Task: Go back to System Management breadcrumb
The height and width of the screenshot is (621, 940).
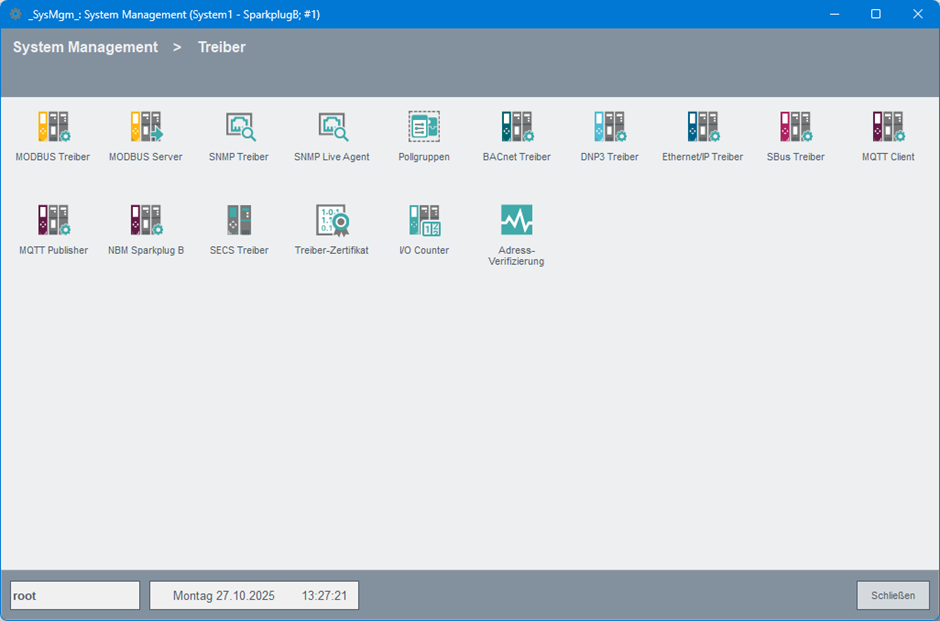Action: 85,47
